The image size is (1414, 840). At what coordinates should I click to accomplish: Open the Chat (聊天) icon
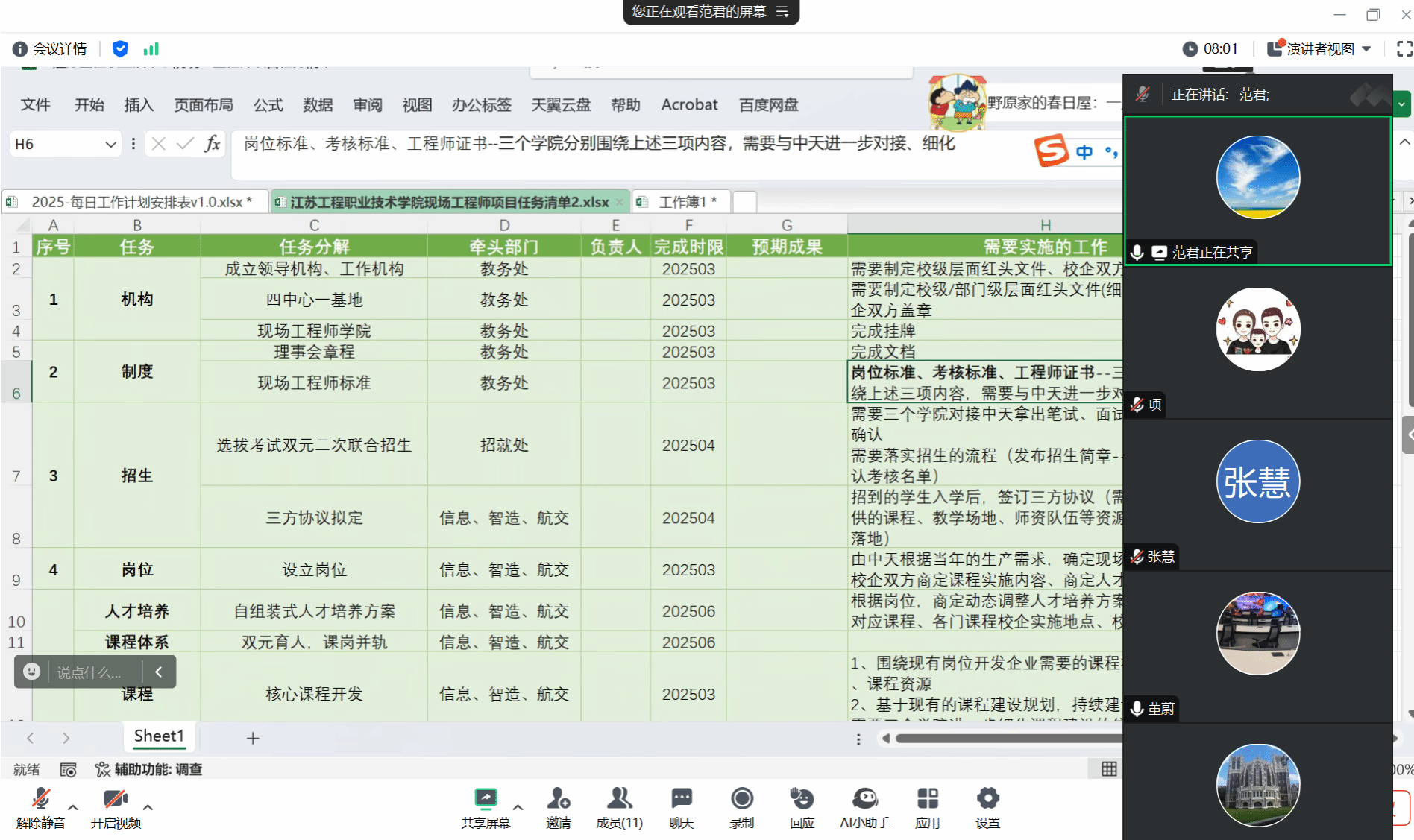click(x=681, y=800)
